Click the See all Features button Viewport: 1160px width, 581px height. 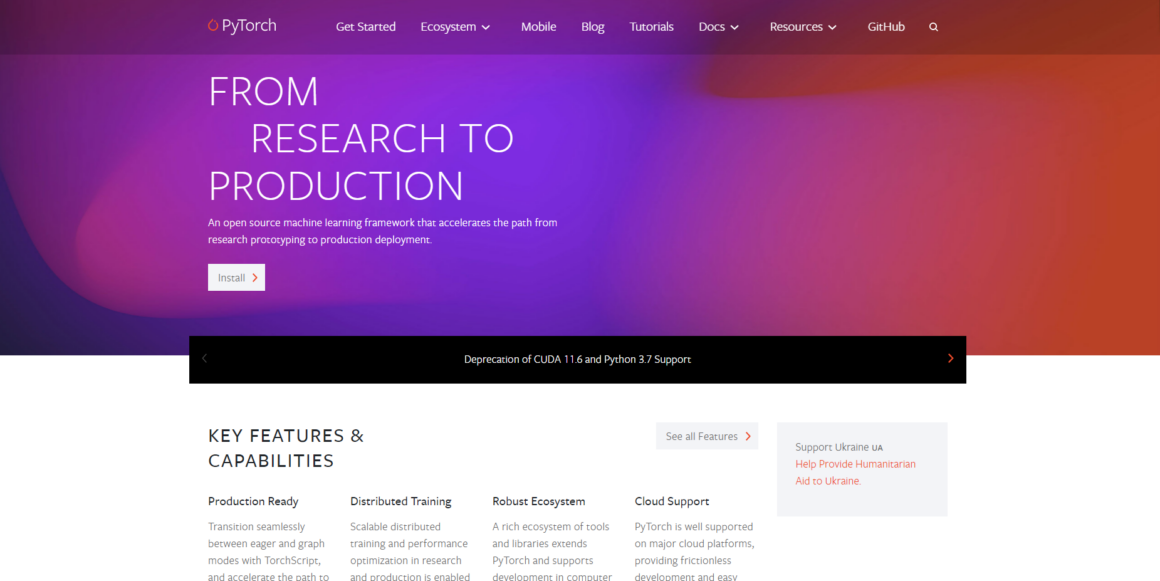pyautogui.click(x=707, y=436)
